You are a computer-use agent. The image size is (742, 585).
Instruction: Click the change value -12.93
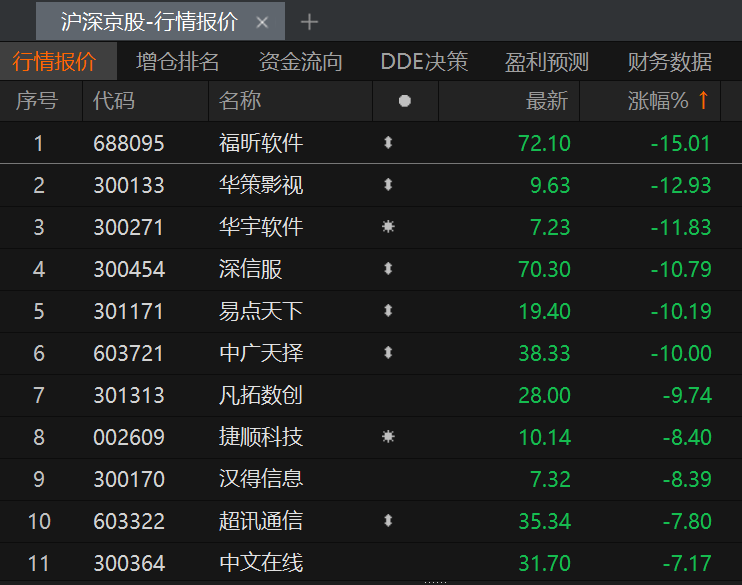680,186
